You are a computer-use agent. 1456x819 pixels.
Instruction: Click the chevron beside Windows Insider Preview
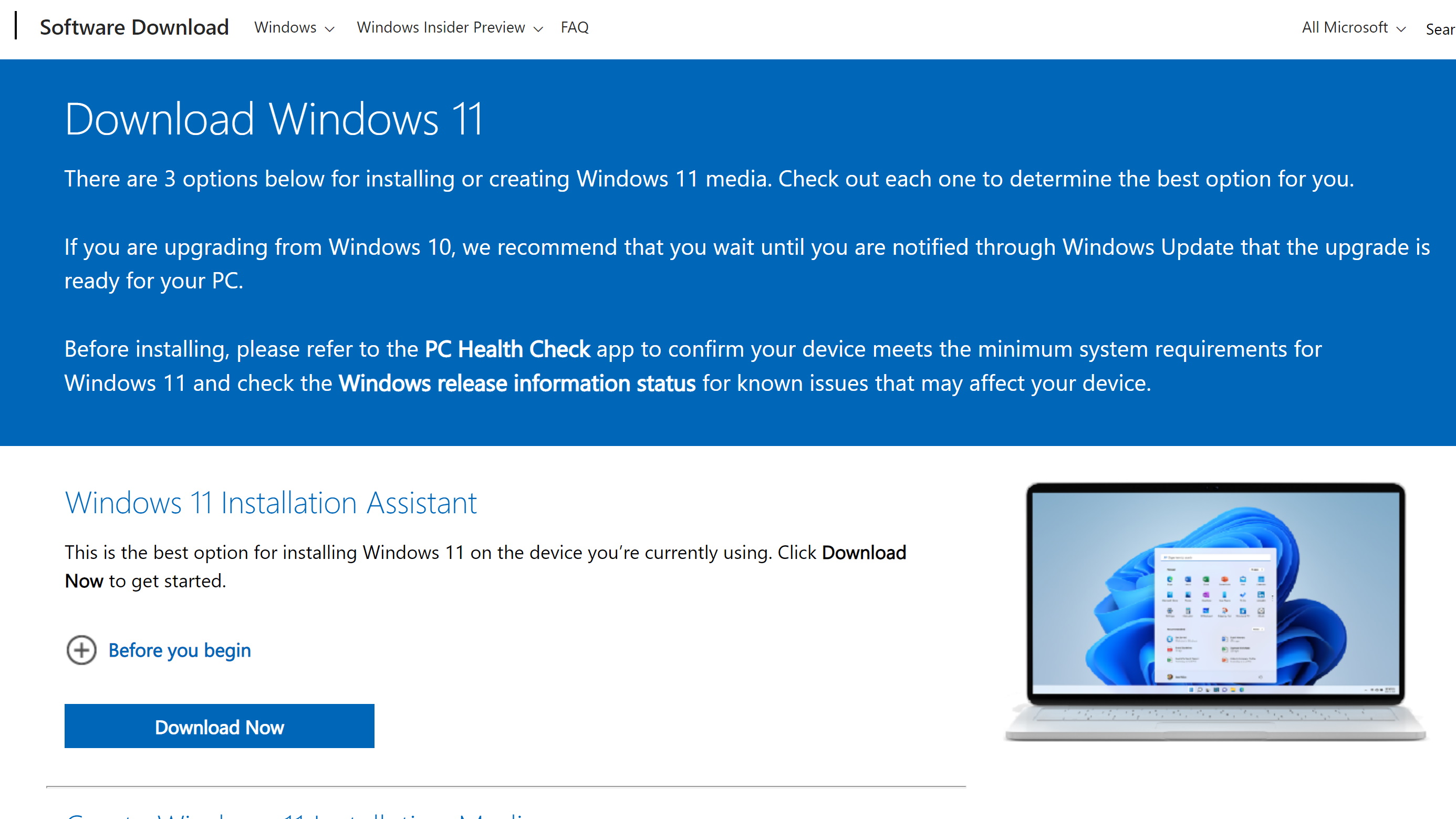538,29
